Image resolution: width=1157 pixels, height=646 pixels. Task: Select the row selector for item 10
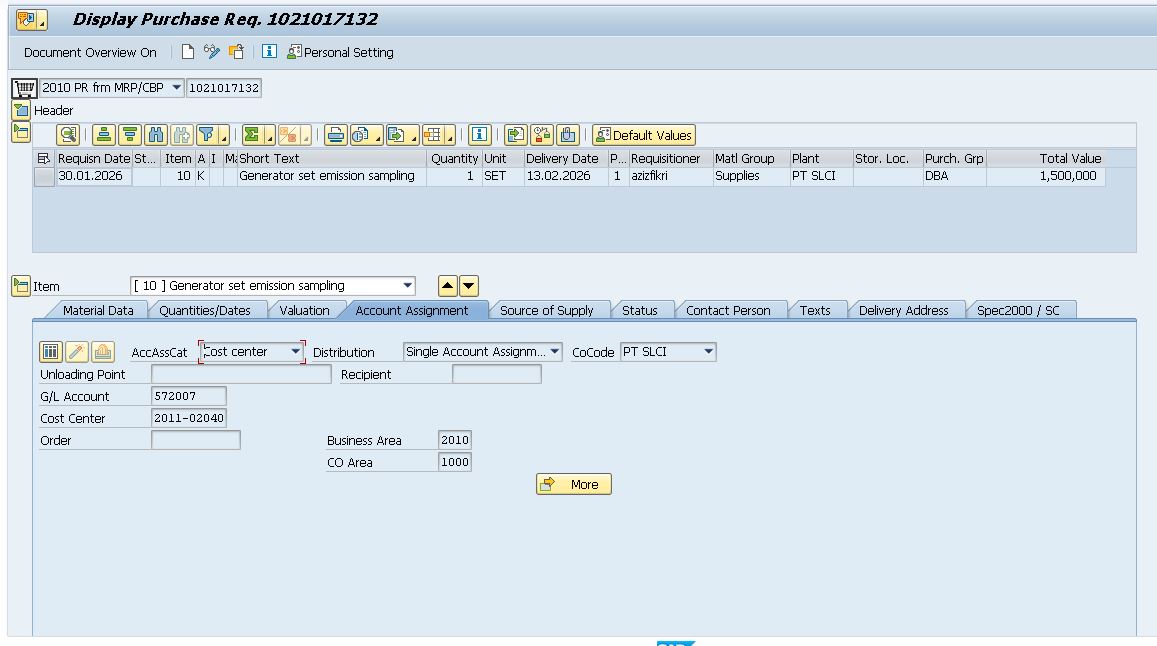pyautogui.click(x=44, y=176)
